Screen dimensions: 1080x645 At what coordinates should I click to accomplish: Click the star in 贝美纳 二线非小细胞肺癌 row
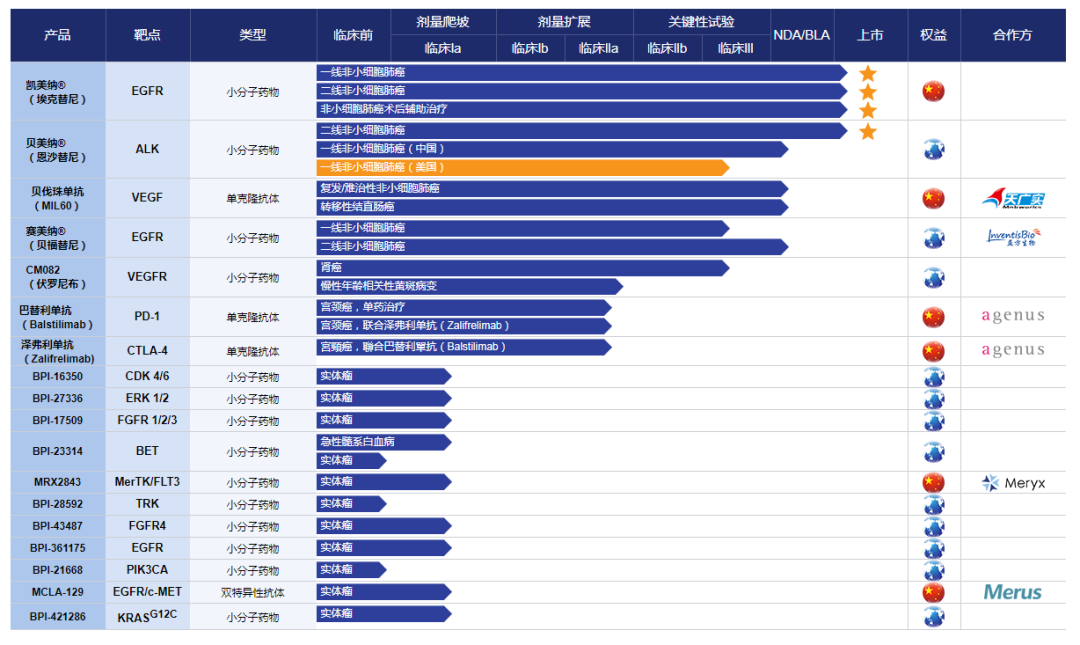(x=868, y=131)
